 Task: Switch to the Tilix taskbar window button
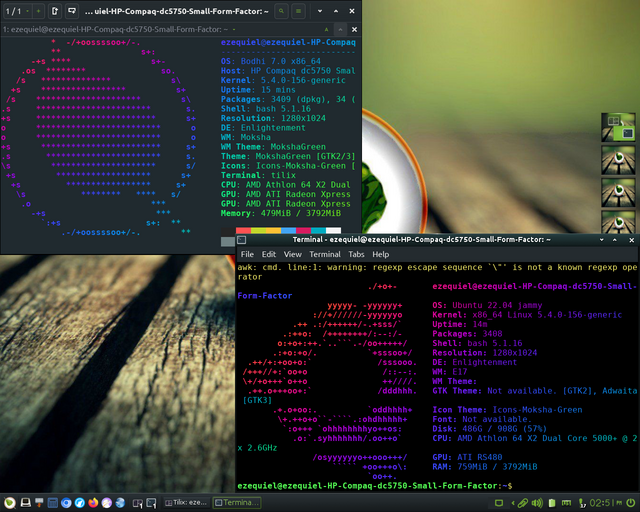[x=187, y=503]
